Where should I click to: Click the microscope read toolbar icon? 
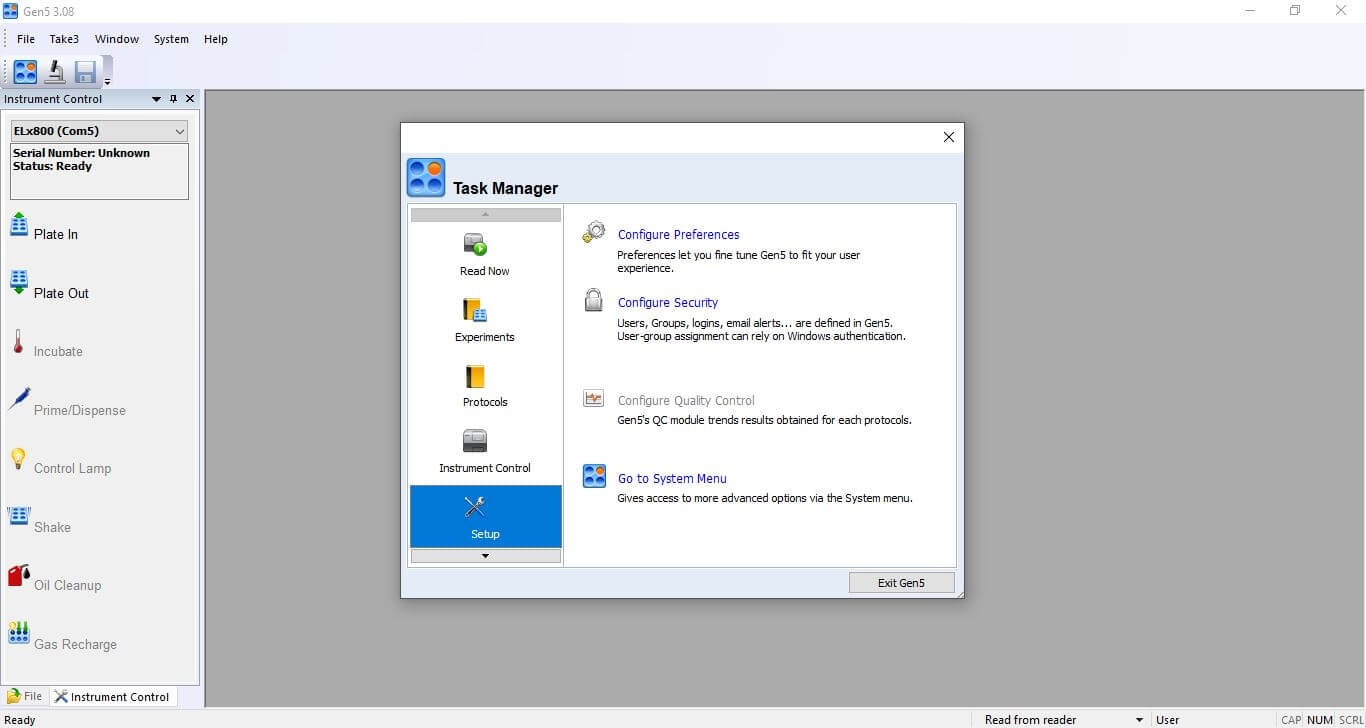(55, 71)
